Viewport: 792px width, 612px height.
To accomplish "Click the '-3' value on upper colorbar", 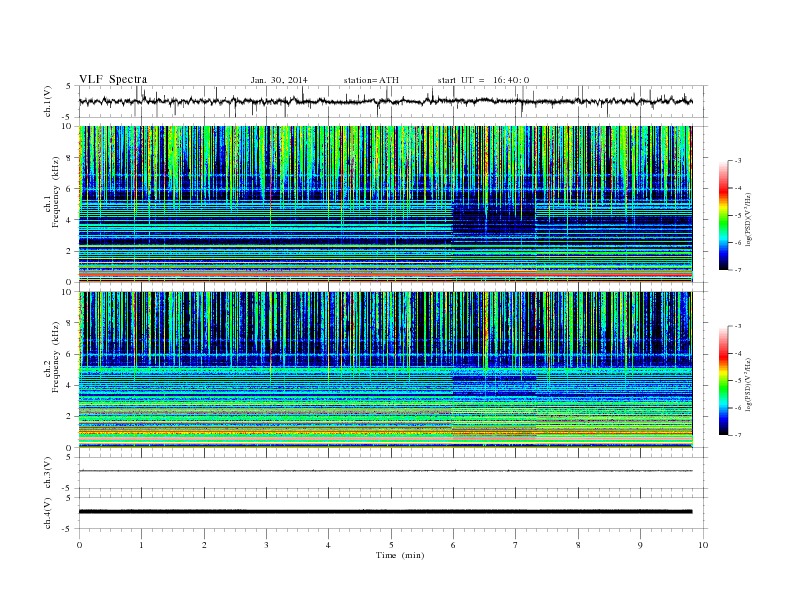I will pos(738,161).
